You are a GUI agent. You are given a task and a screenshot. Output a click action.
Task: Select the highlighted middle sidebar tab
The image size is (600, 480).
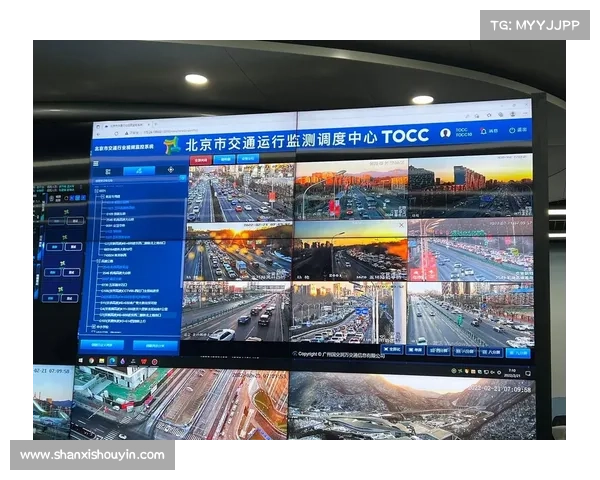(138, 171)
